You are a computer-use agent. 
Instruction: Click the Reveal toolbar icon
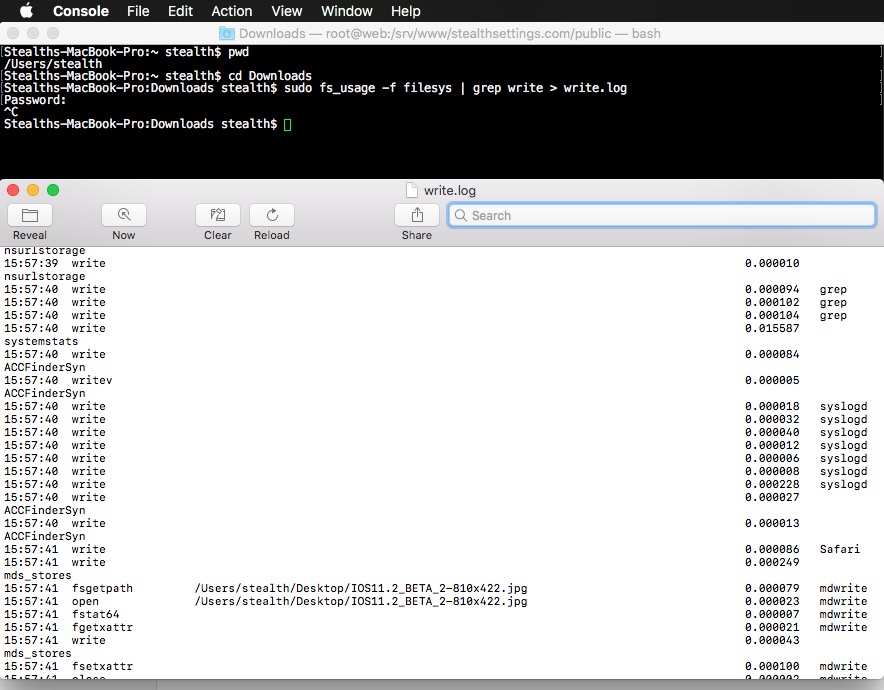[x=30, y=215]
